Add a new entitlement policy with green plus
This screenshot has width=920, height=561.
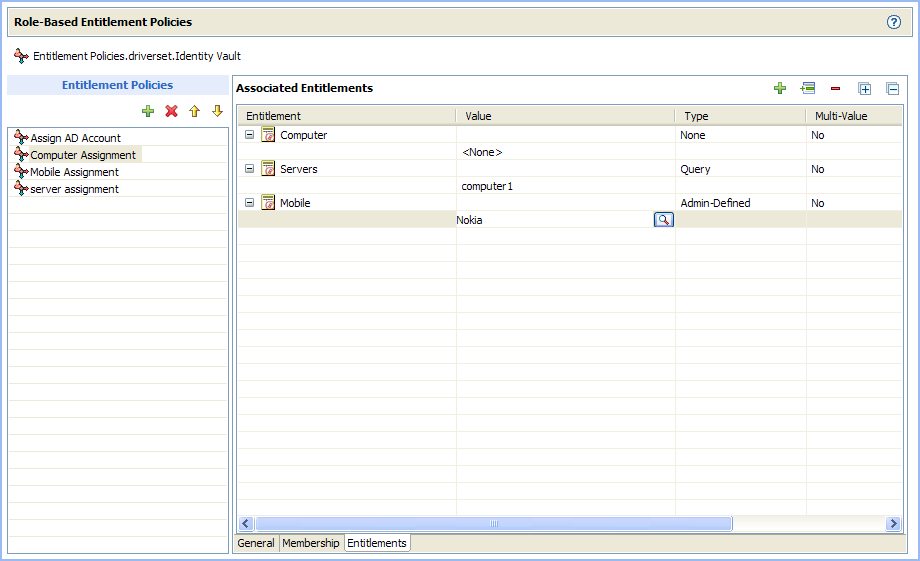coord(148,111)
